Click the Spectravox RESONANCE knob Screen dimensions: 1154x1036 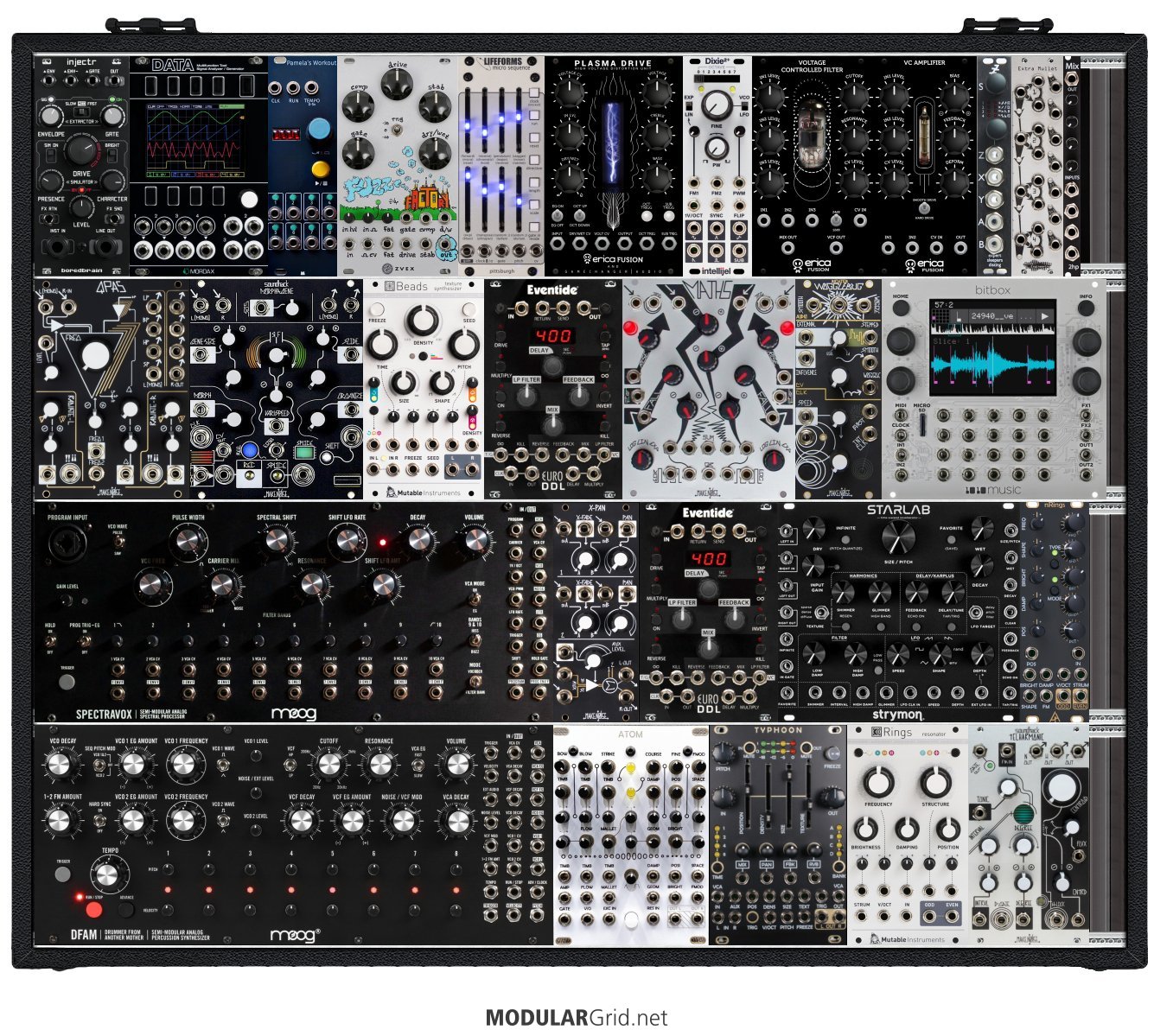tap(312, 586)
